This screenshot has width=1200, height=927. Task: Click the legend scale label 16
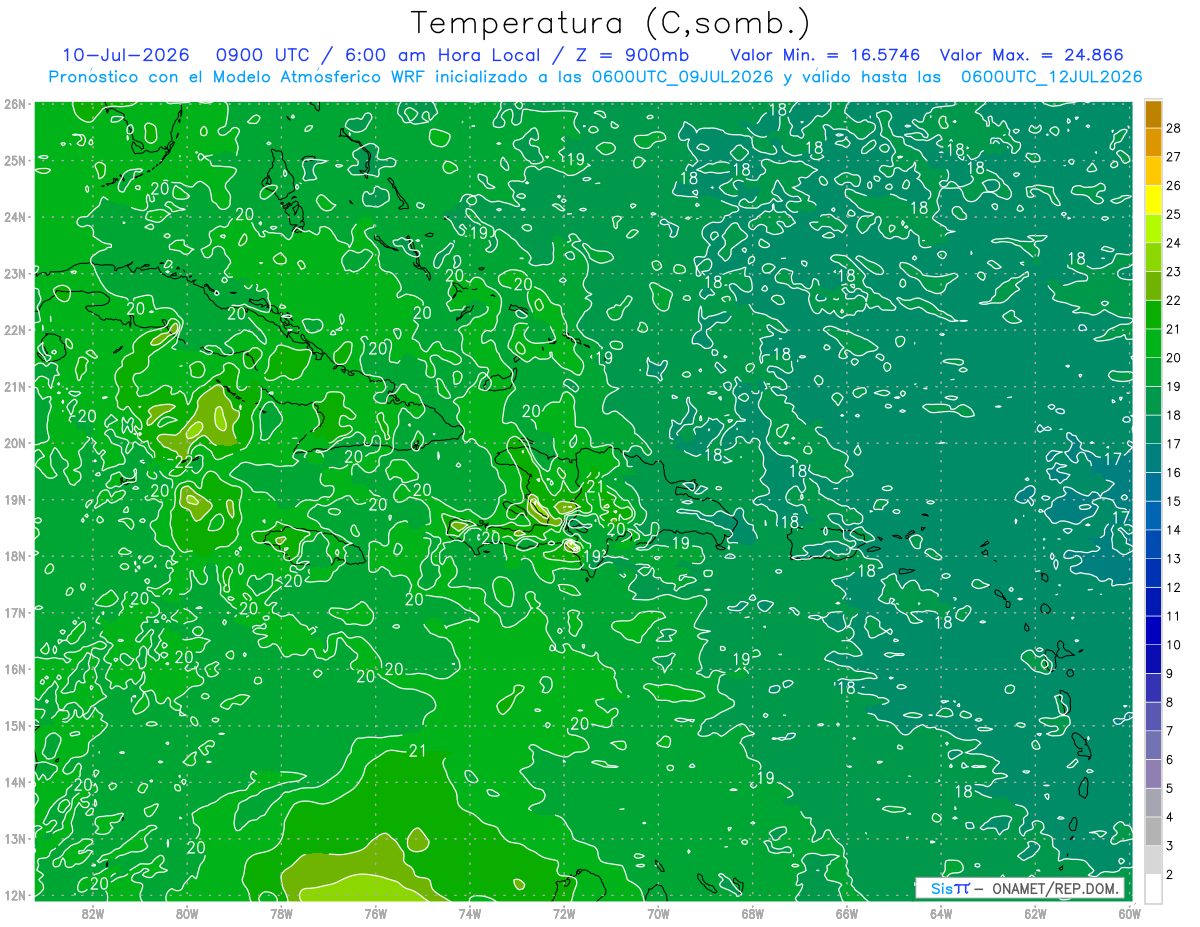point(1174,472)
